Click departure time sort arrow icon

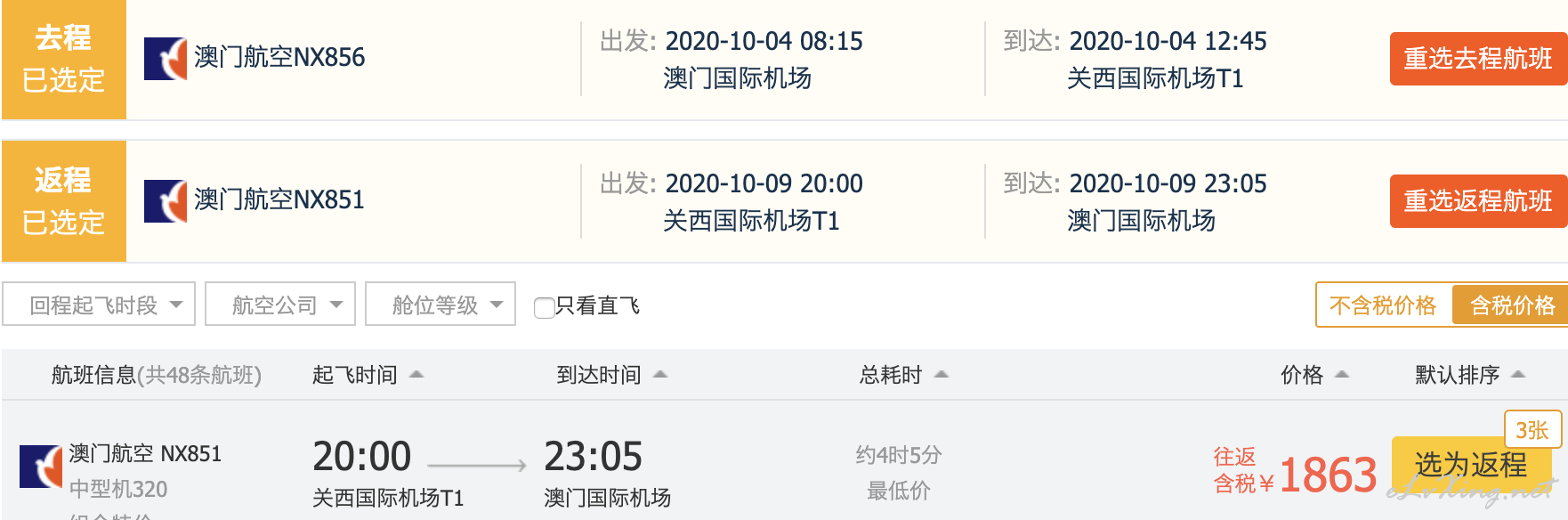coord(416,375)
